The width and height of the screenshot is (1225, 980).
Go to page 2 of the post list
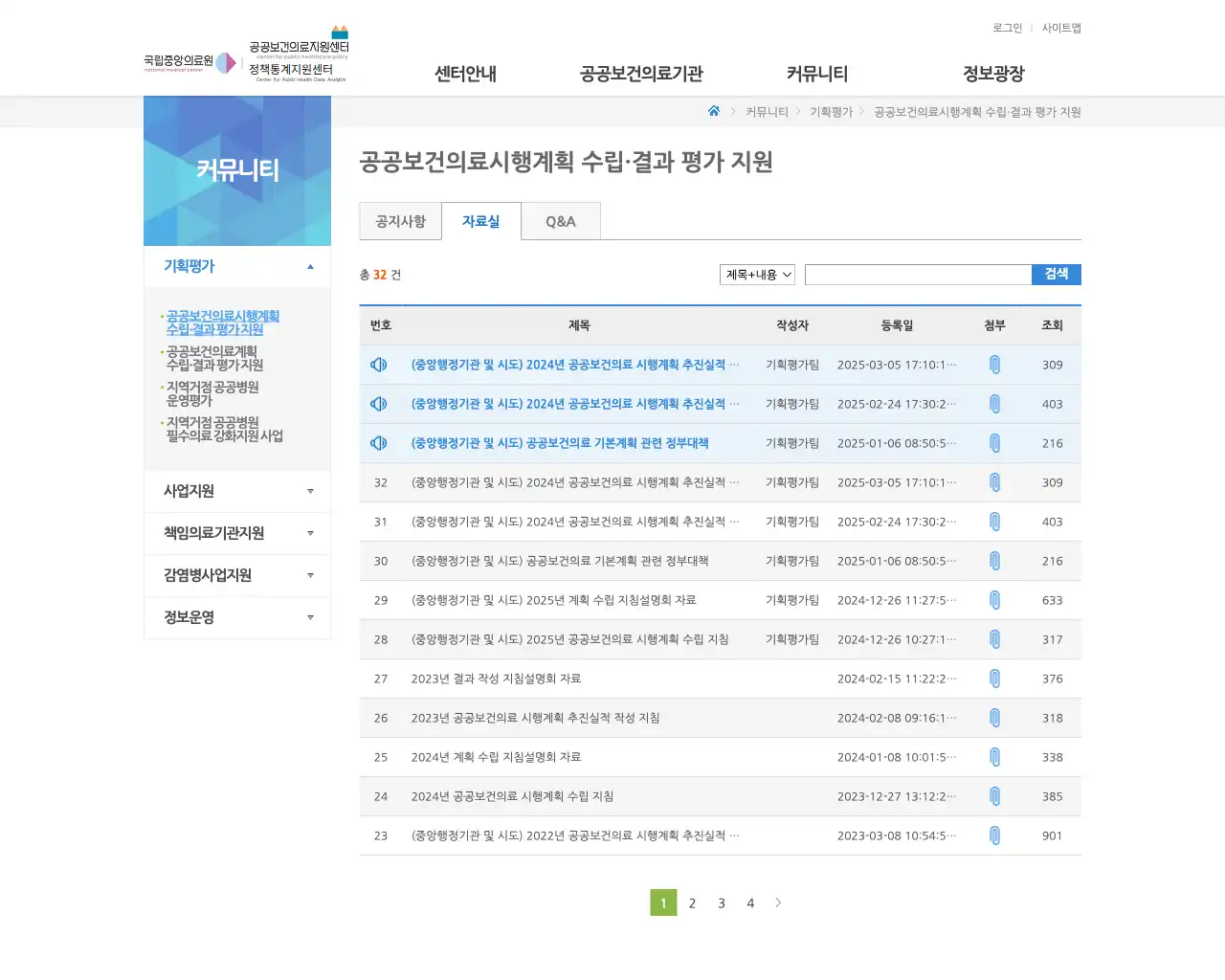[x=692, y=902]
